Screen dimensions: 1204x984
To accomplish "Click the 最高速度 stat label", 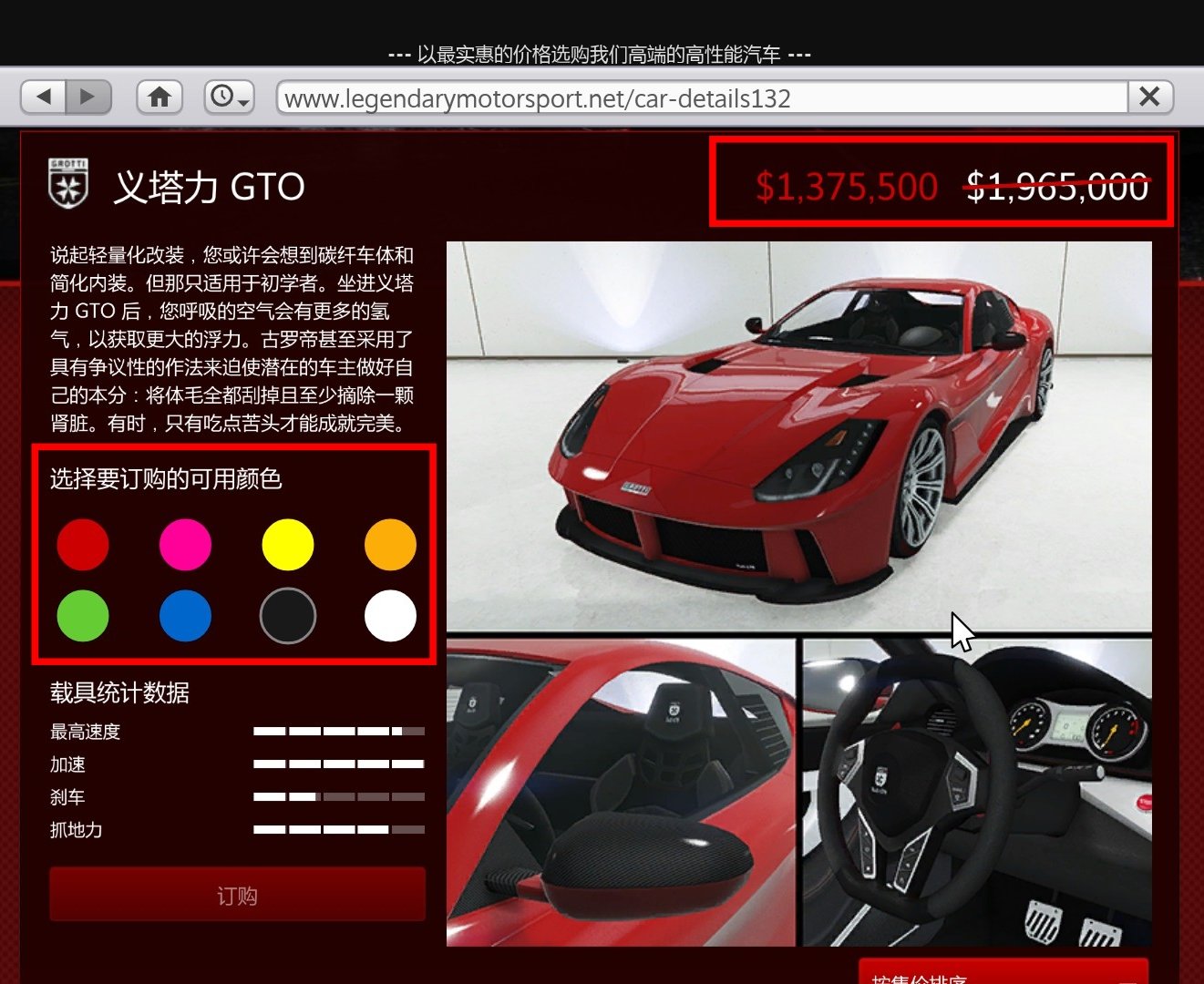I will click(x=85, y=732).
